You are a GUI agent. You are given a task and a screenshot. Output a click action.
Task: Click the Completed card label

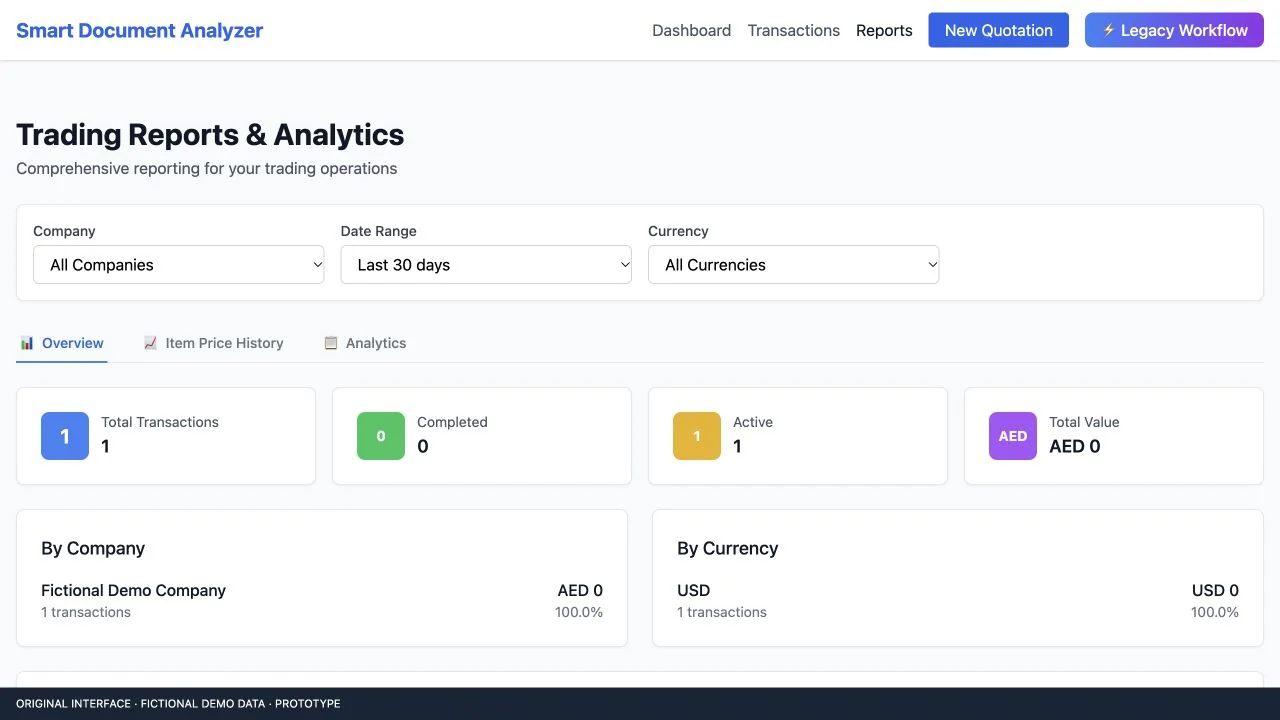(452, 422)
